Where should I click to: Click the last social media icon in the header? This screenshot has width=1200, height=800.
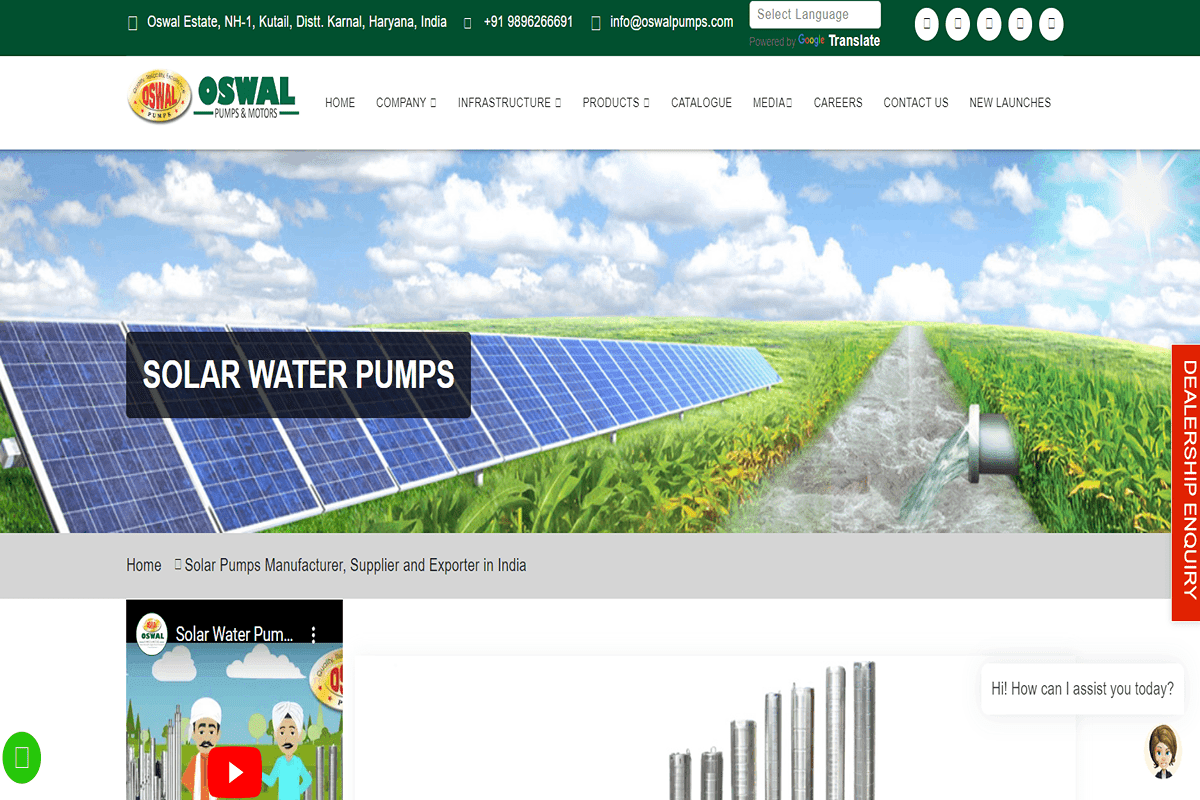click(1051, 24)
